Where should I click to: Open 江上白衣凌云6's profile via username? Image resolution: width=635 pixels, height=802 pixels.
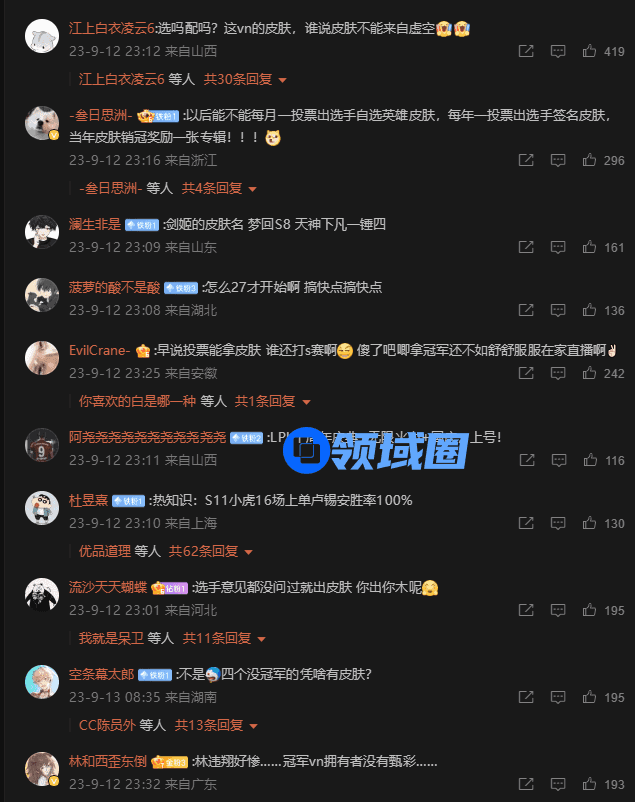[x=112, y=28]
